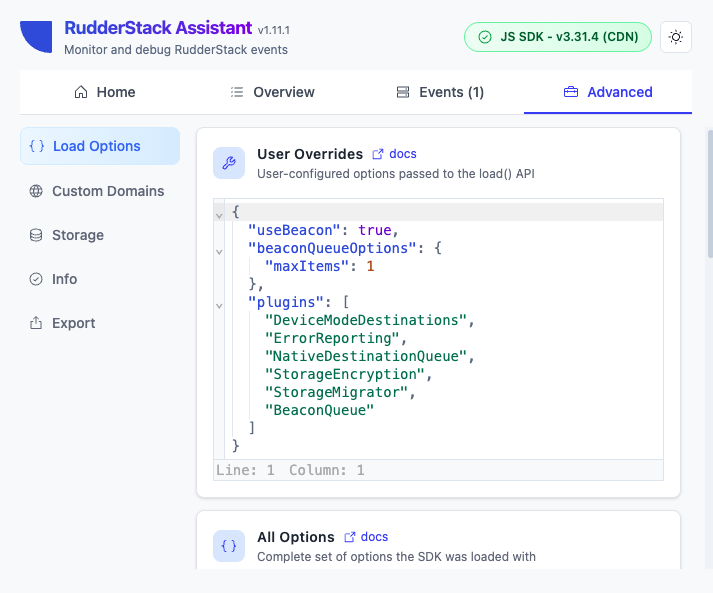Open the Home tab
Viewport: 713px width, 593px height.
(105, 92)
